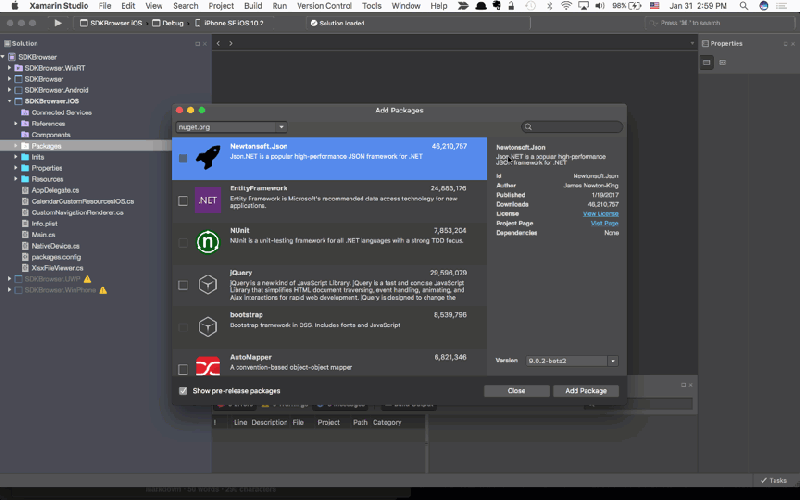The image size is (800, 500).
Task: Expand the Properties folder in tree
Action: (16, 168)
